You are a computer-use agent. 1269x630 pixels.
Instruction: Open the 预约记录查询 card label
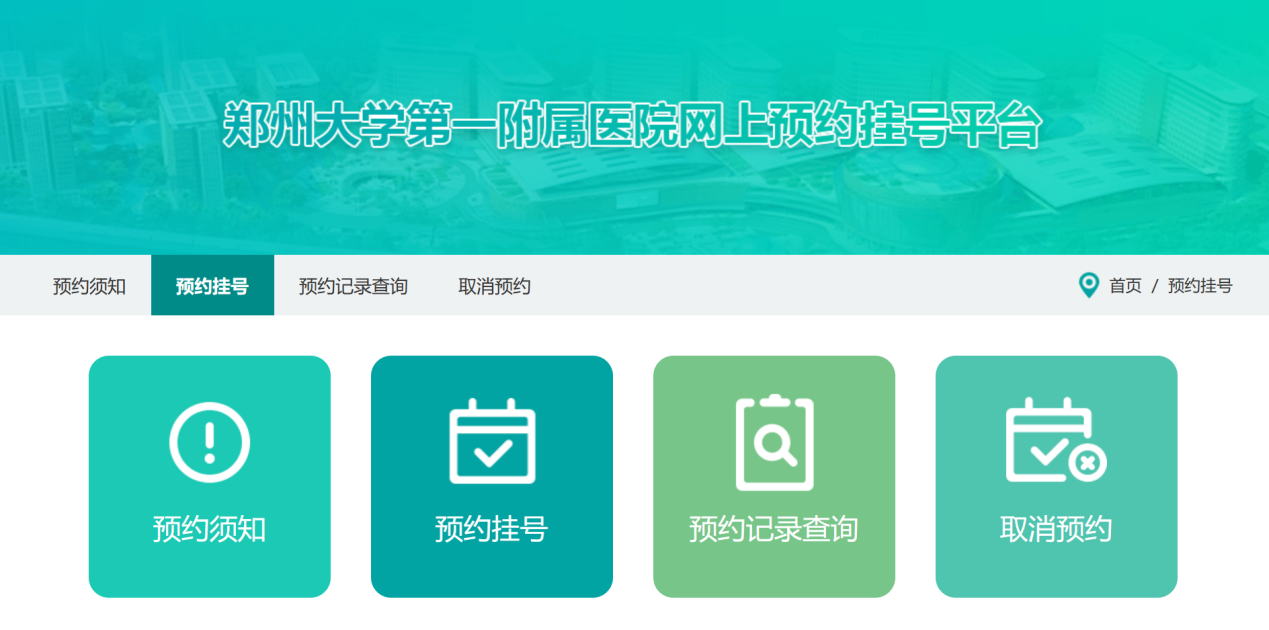coord(774,529)
